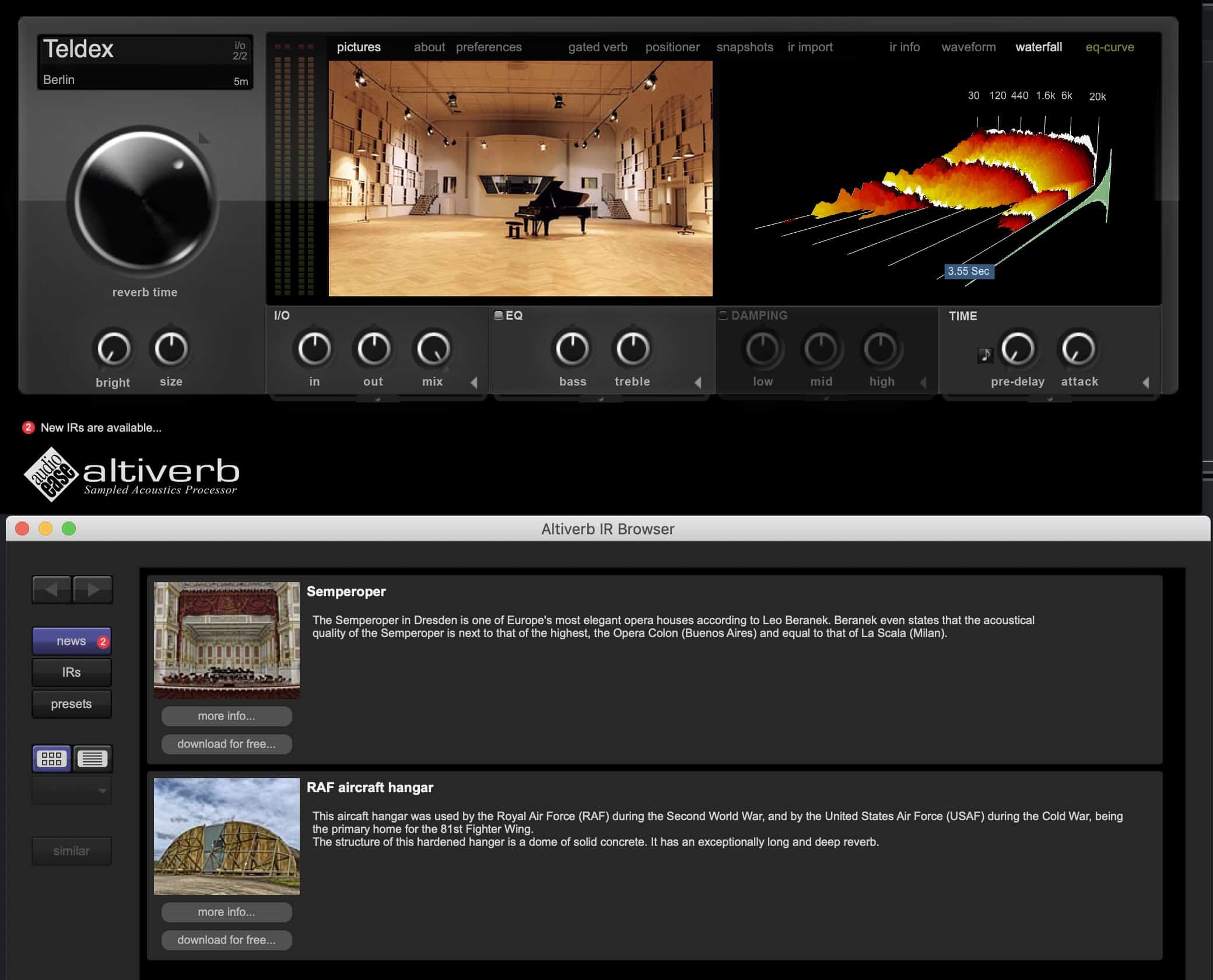Image resolution: width=1213 pixels, height=980 pixels.
Task: Click more info for RAF aircraft hangar
Action: pyautogui.click(x=227, y=912)
